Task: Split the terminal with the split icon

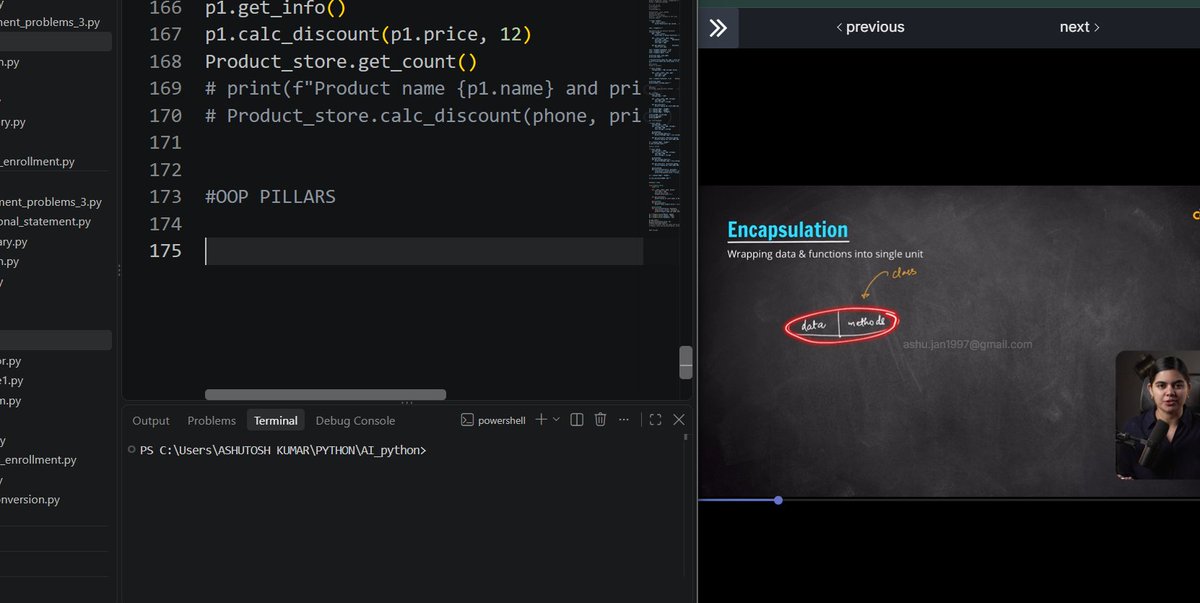Action: [577, 420]
